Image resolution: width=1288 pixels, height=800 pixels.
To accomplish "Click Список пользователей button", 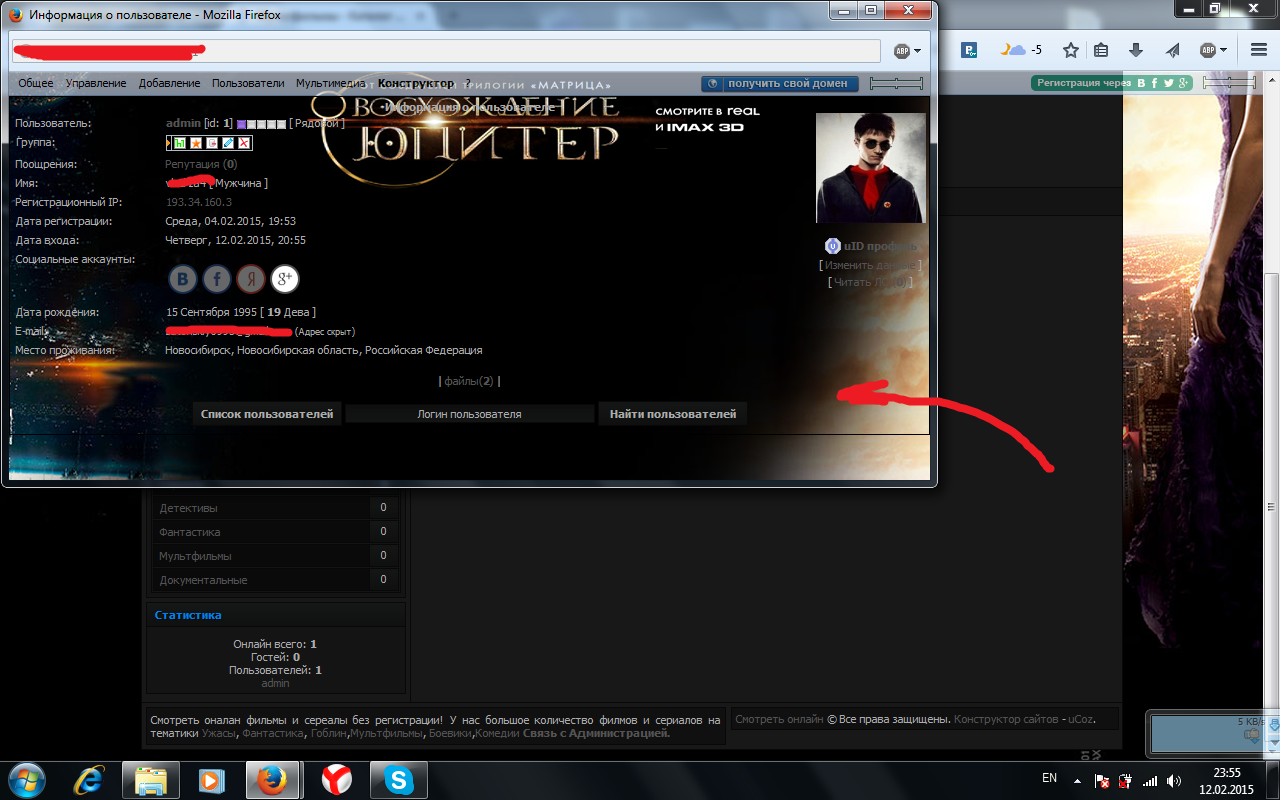I will tap(267, 414).
